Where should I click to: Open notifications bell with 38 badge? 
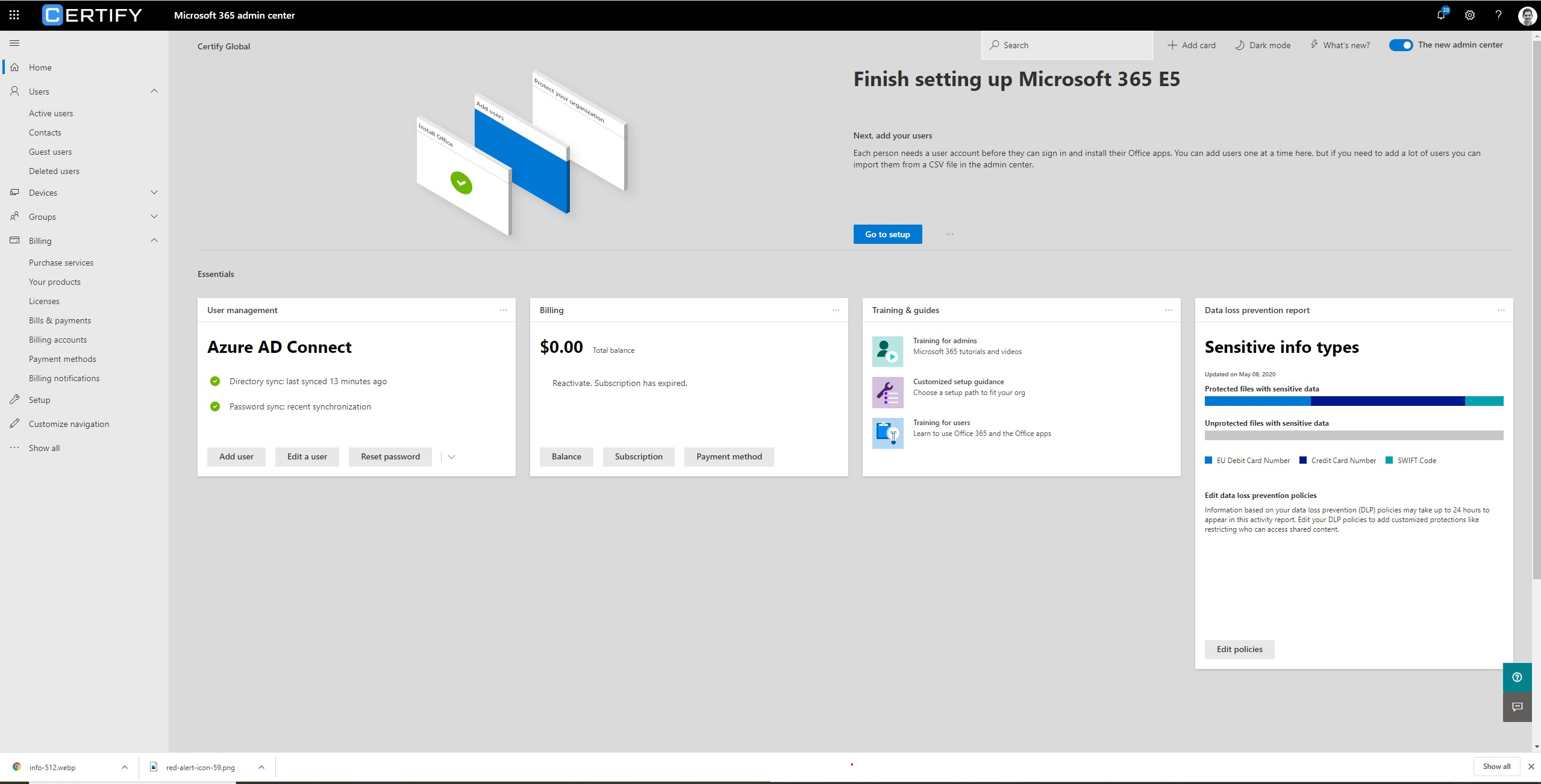[x=1442, y=15]
